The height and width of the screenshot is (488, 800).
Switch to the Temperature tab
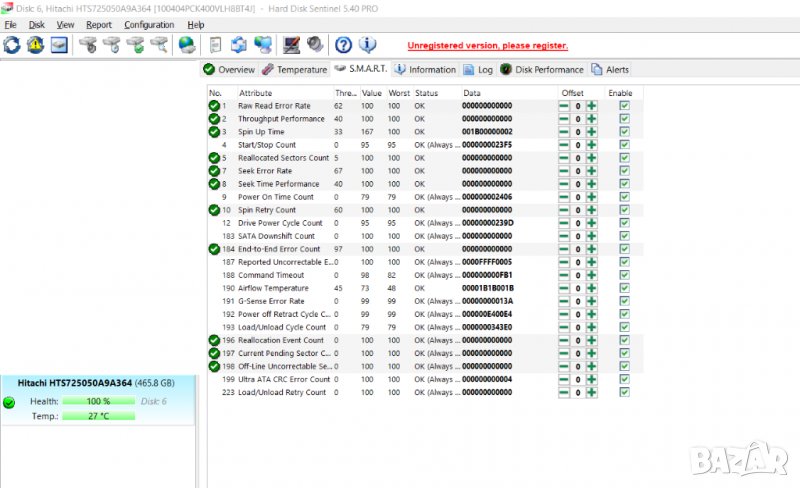click(295, 70)
